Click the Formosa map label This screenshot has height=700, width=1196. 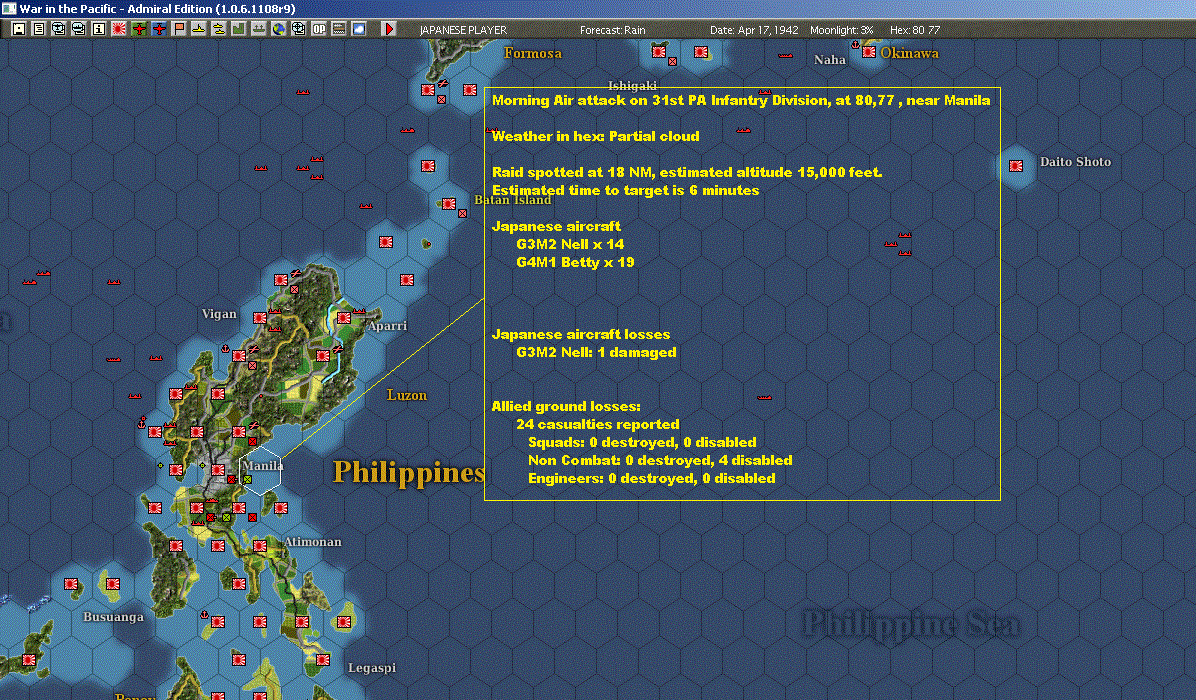click(532, 53)
